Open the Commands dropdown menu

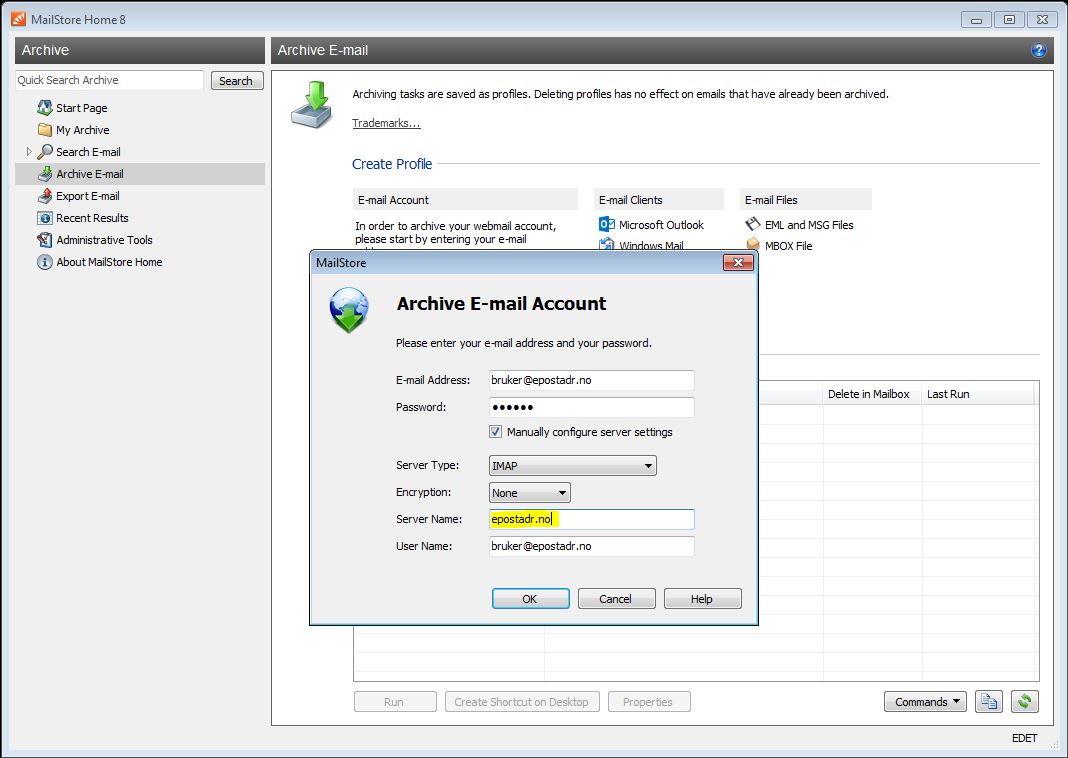[925, 701]
